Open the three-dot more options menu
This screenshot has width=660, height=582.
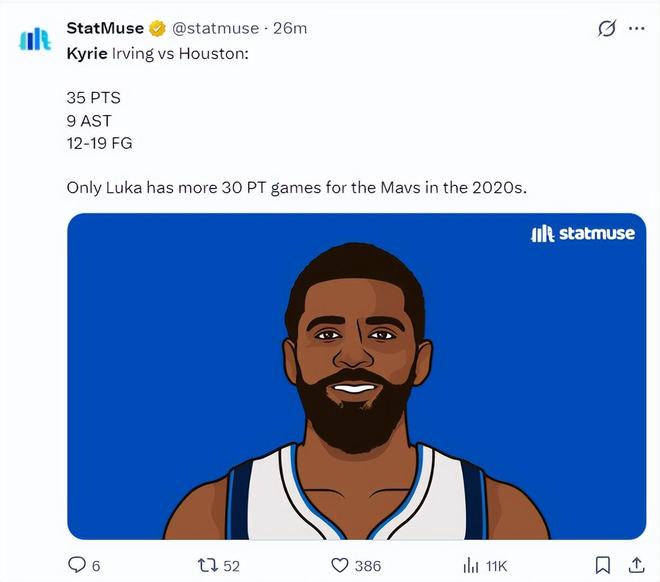[x=636, y=28]
